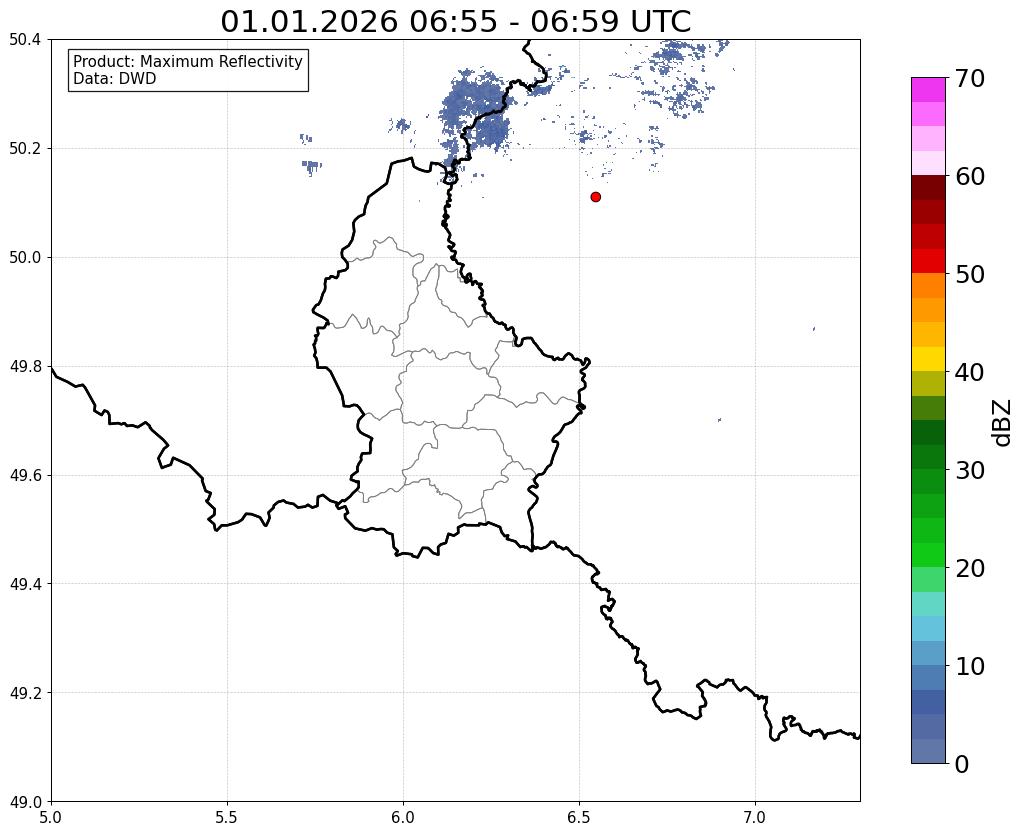The height and width of the screenshot is (834, 1023).
Task: Click the latitude label 49.4
Action: (25, 584)
